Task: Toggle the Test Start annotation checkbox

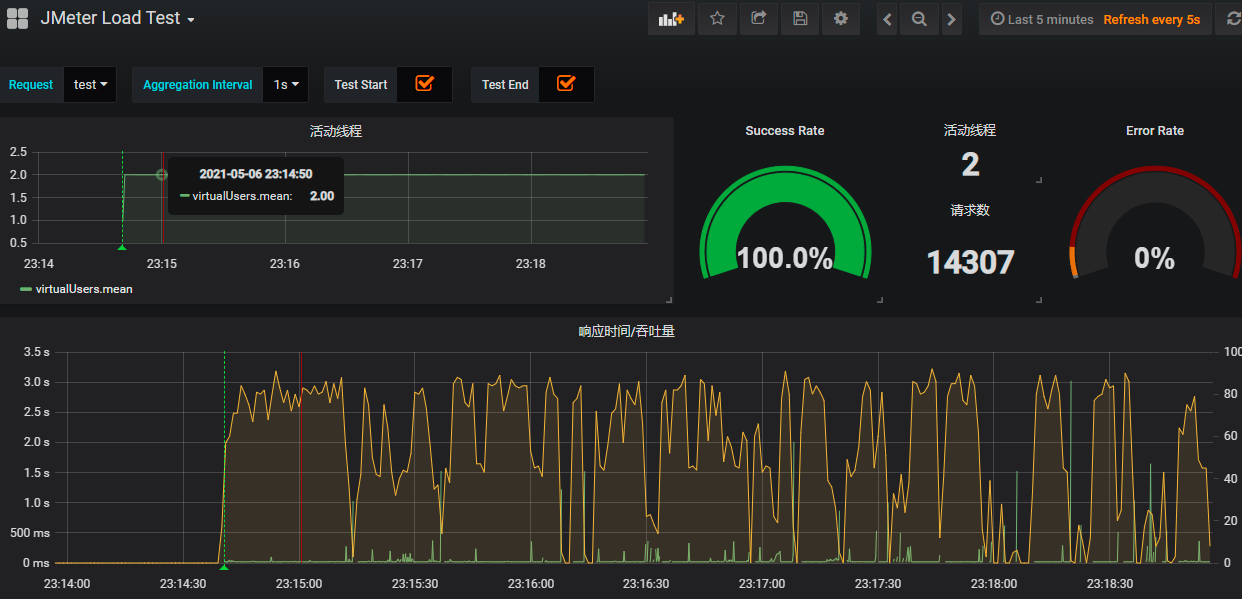Action: 424,84
